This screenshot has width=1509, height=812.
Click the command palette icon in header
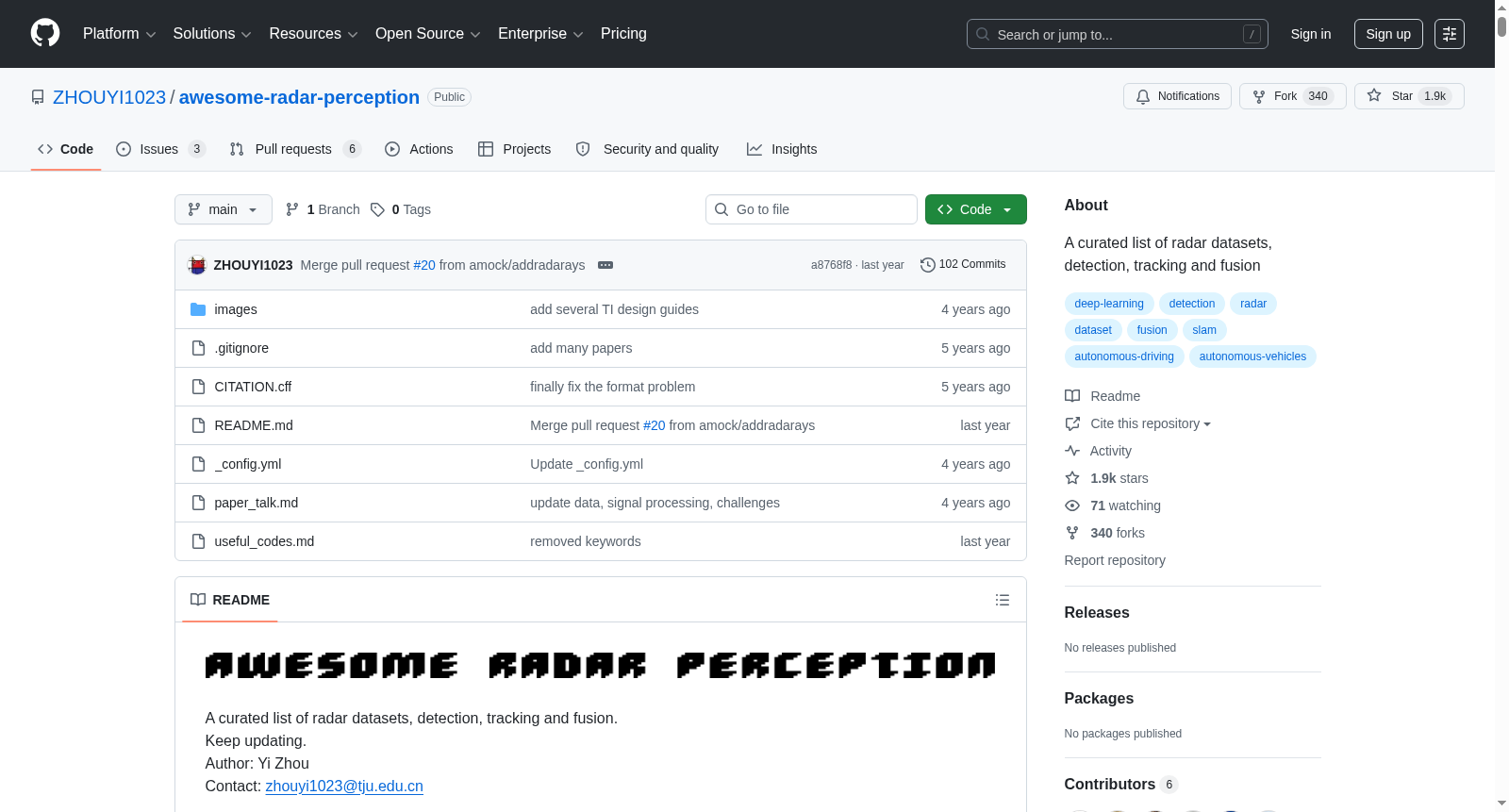(x=1450, y=34)
